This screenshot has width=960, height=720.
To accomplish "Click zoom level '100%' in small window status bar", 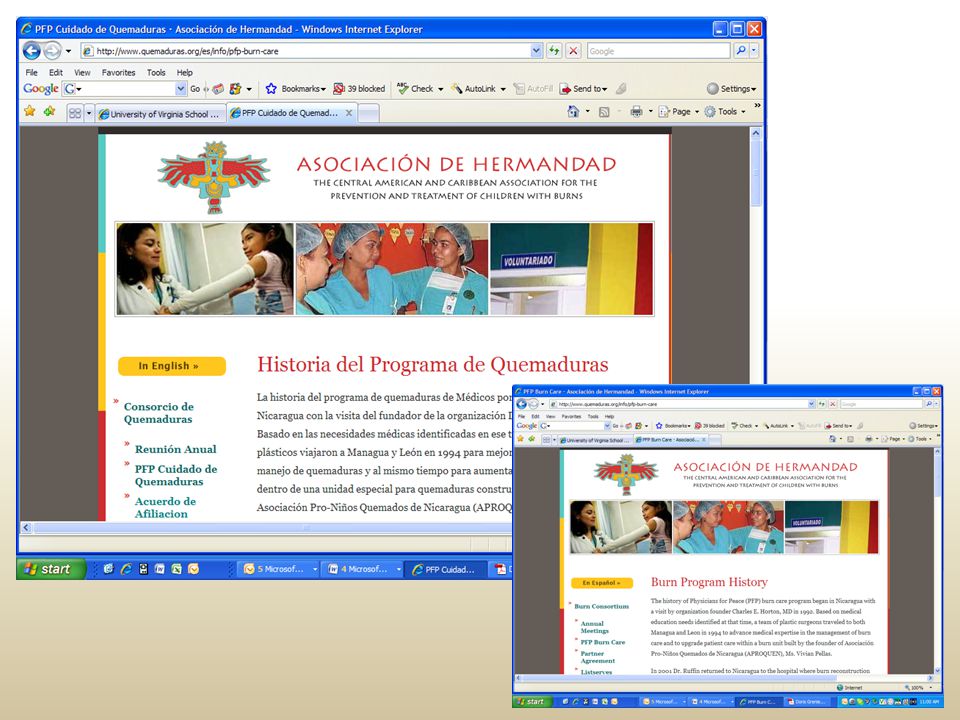I will click(917, 688).
